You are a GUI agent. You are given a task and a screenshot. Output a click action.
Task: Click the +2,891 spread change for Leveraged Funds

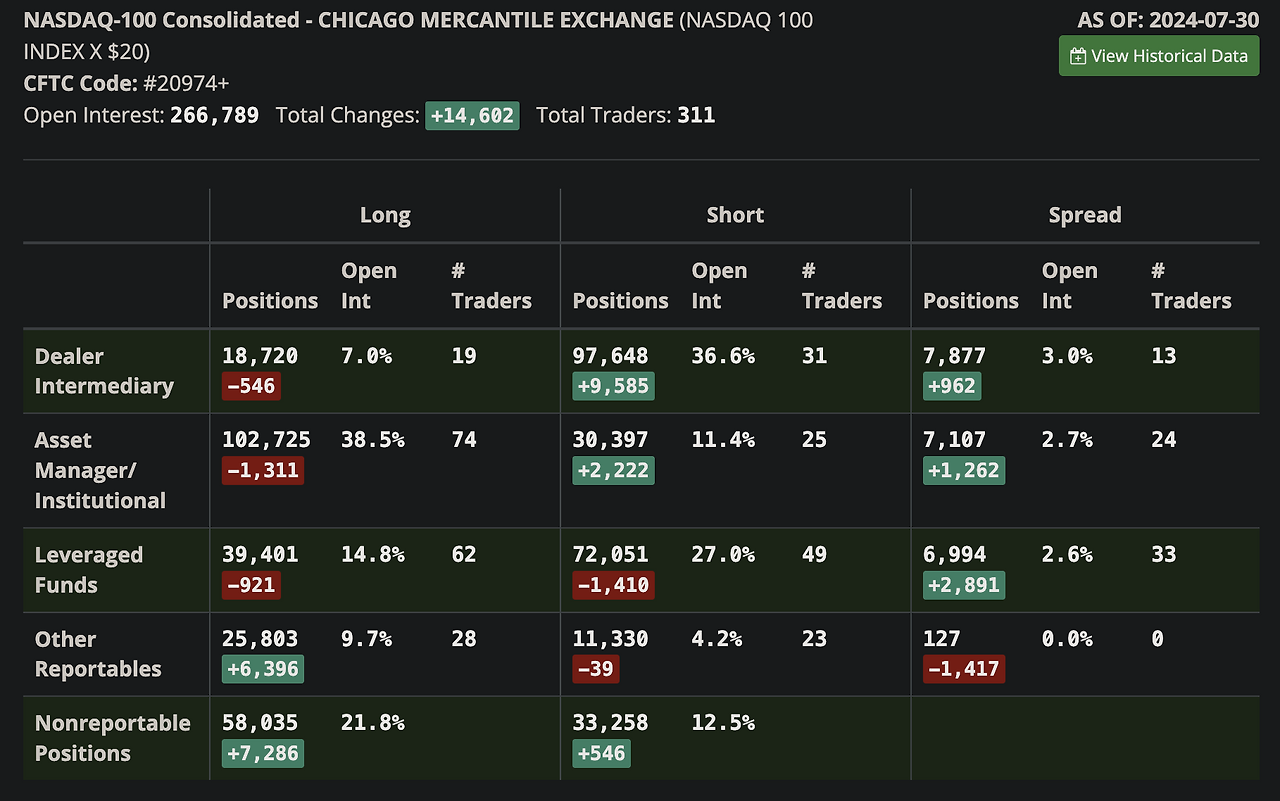point(963,585)
